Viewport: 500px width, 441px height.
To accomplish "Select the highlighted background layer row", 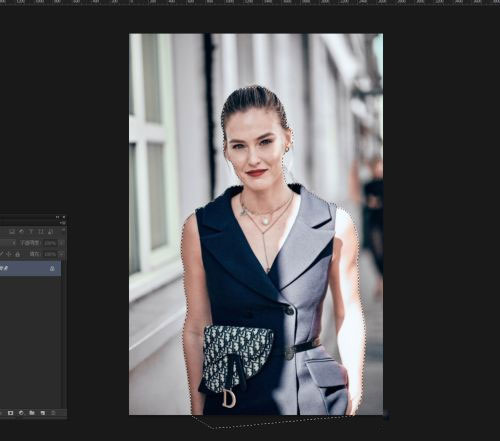I will coord(30,268).
